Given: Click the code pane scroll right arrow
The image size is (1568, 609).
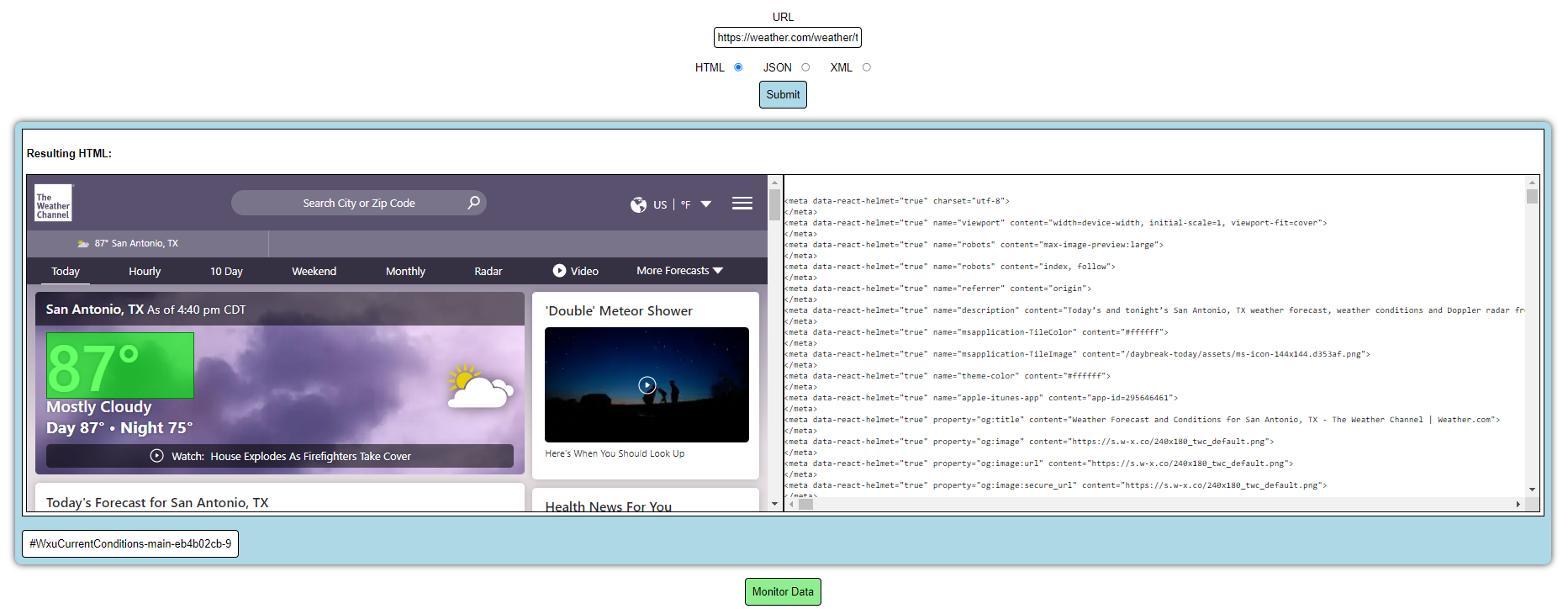Looking at the screenshot, I should point(1518,505).
